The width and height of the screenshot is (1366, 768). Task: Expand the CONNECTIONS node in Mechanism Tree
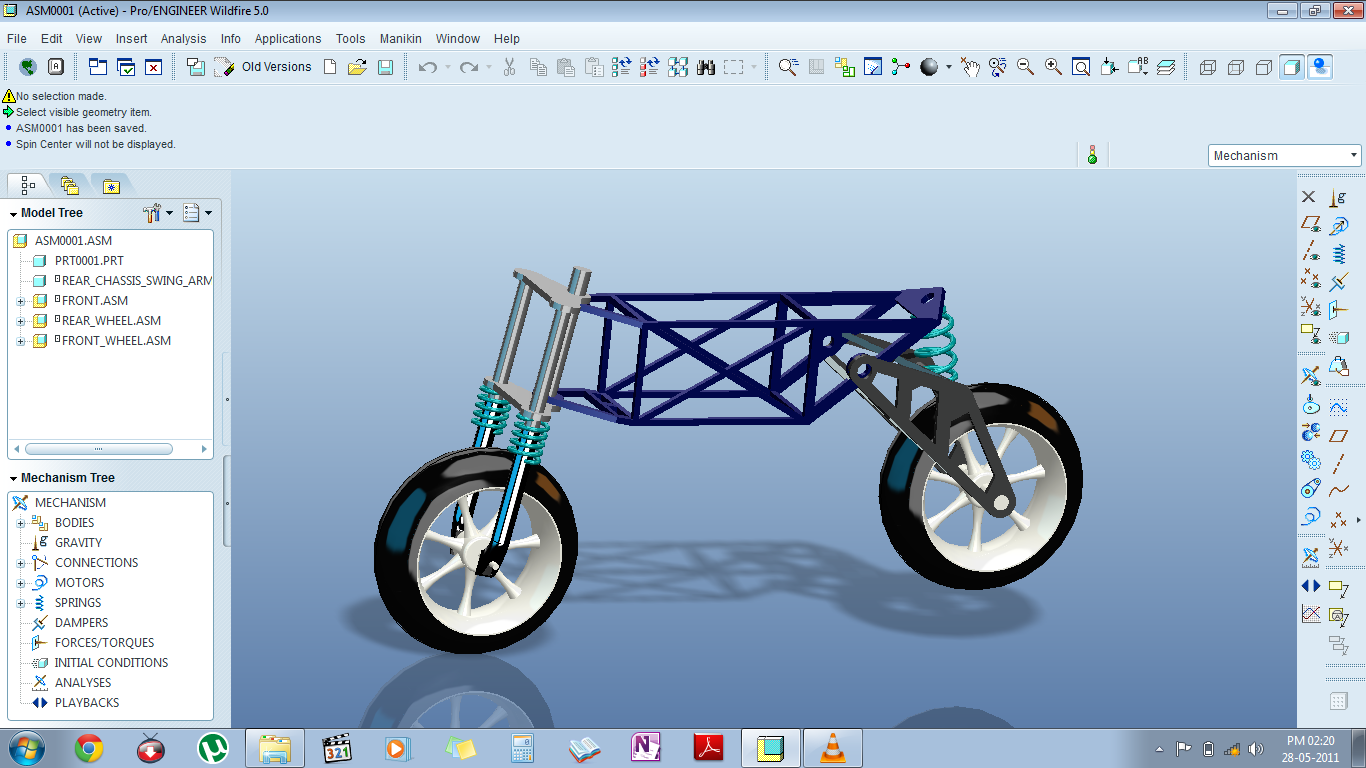[20, 563]
